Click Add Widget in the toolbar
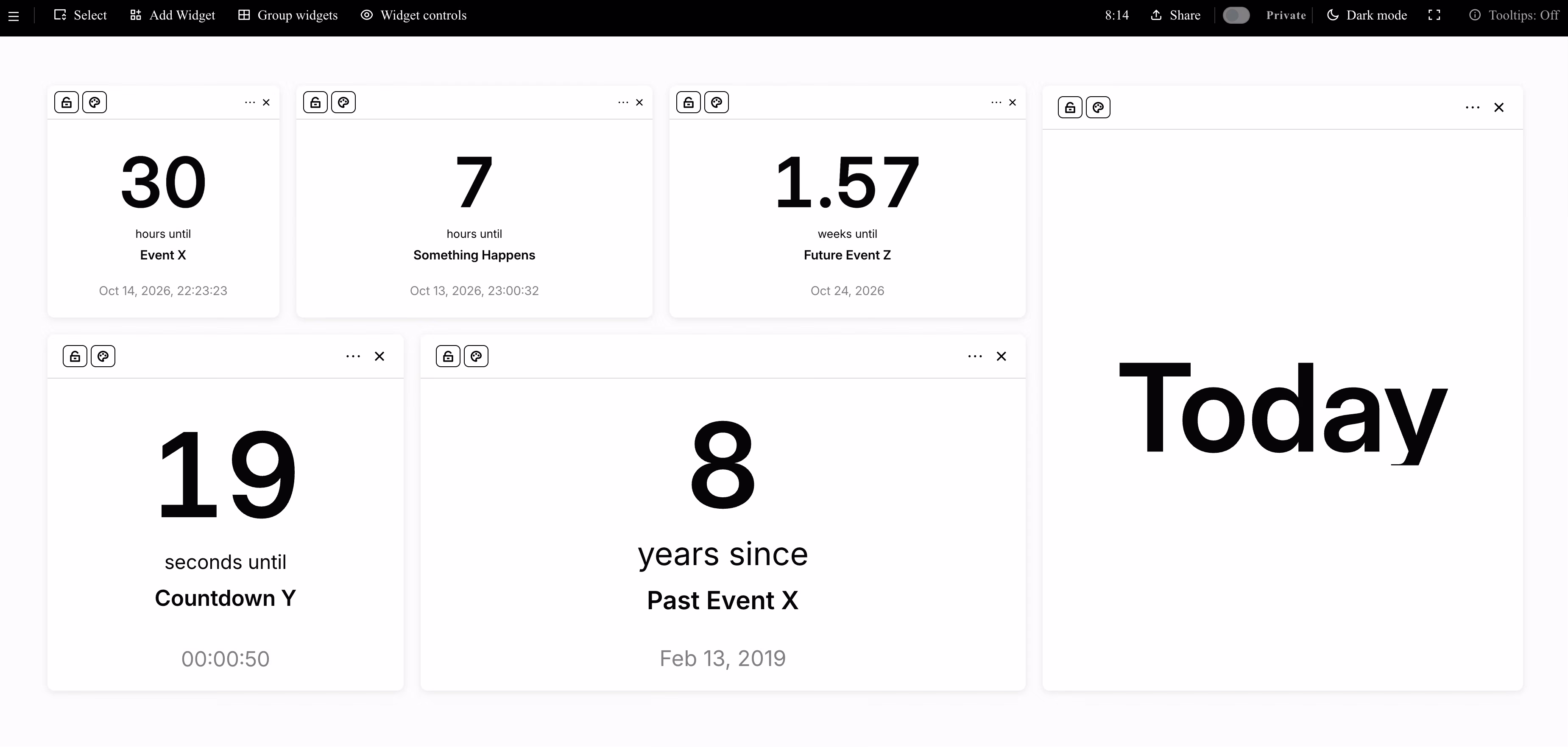Image resolution: width=1568 pixels, height=747 pixels. pos(173,15)
